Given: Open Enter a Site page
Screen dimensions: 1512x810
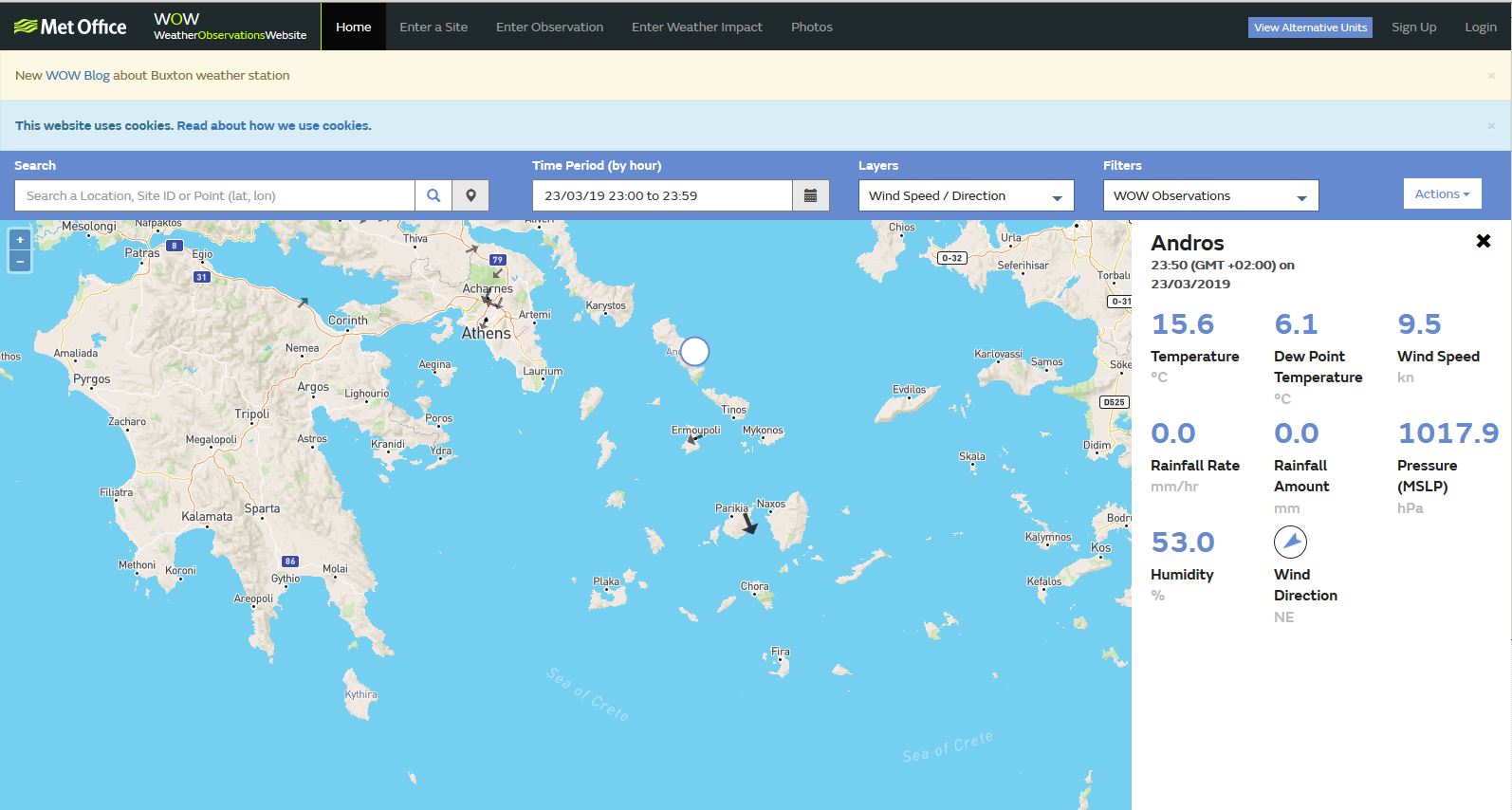Looking at the screenshot, I should point(433,27).
